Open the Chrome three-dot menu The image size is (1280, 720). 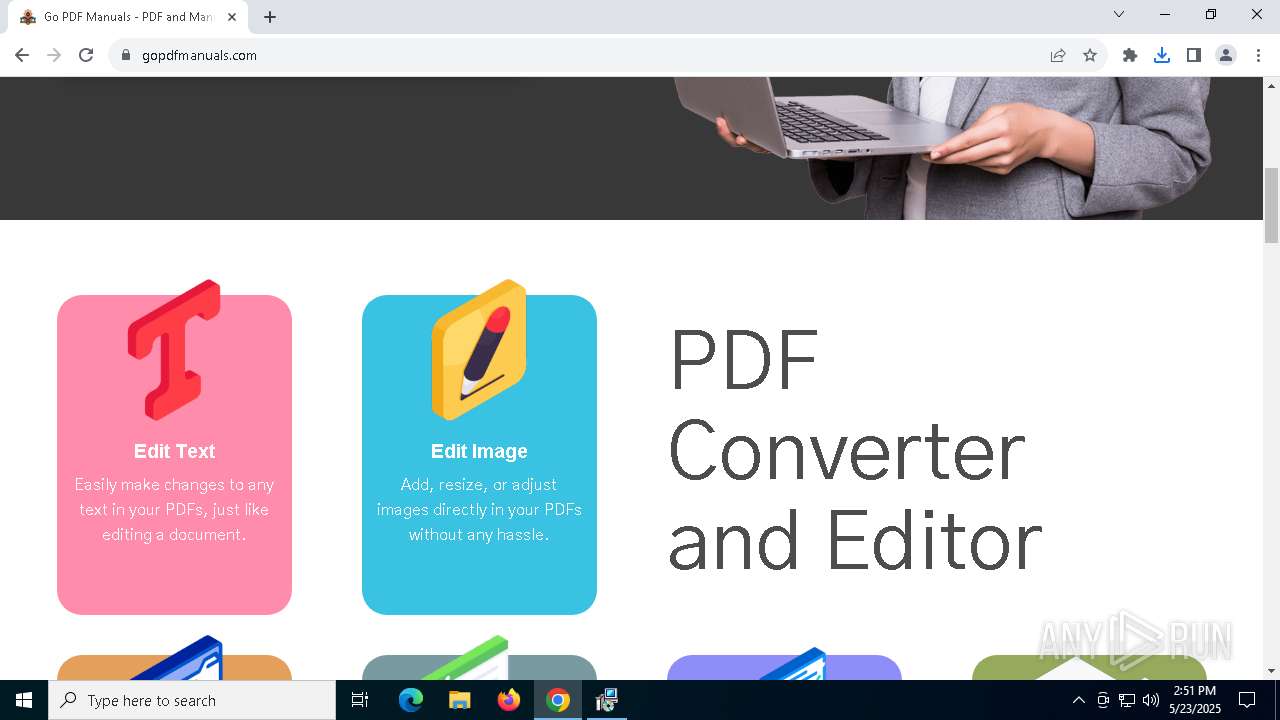pos(1258,55)
